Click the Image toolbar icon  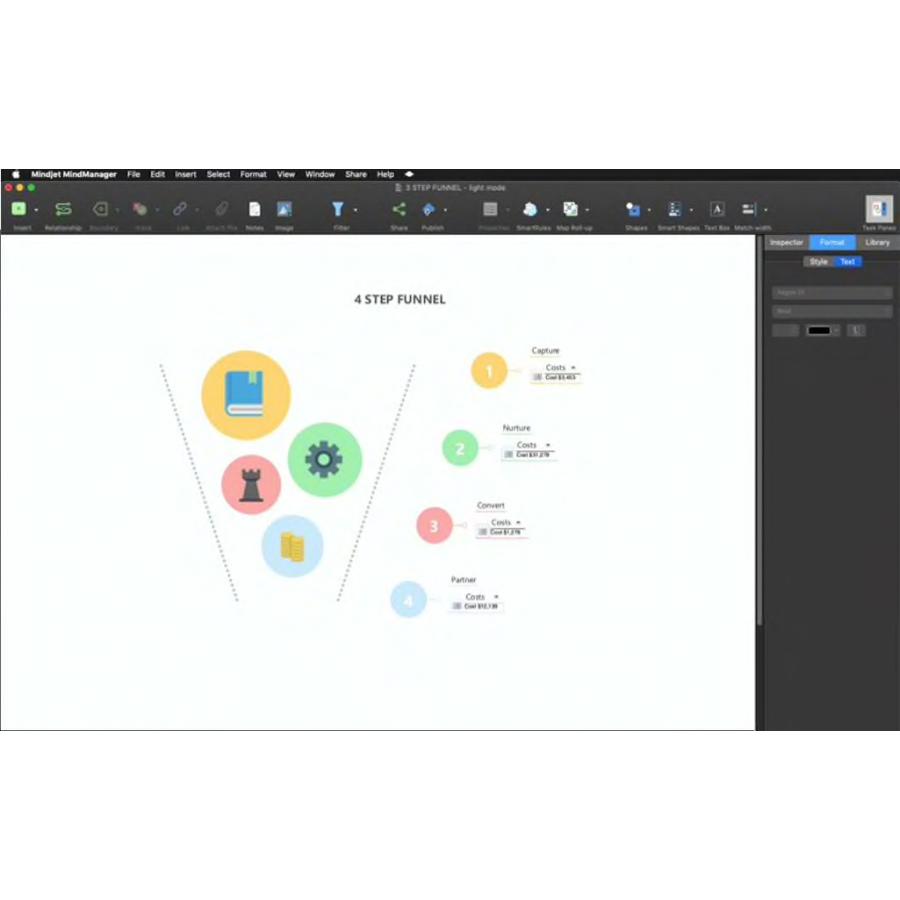[x=284, y=209]
